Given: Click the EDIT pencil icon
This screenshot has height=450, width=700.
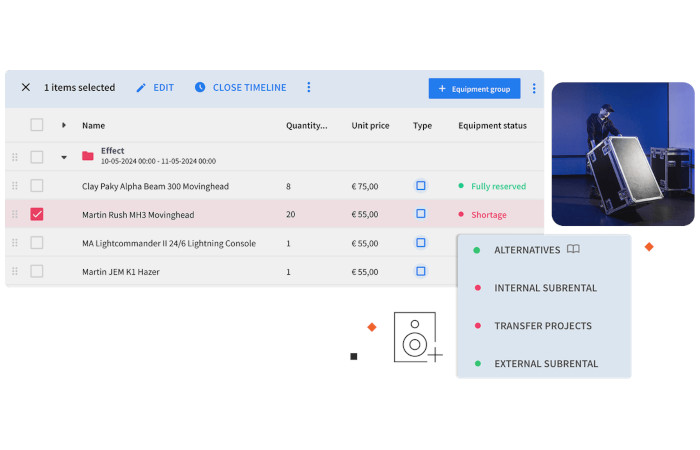Looking at the screenshot, I should coord(141,88).
